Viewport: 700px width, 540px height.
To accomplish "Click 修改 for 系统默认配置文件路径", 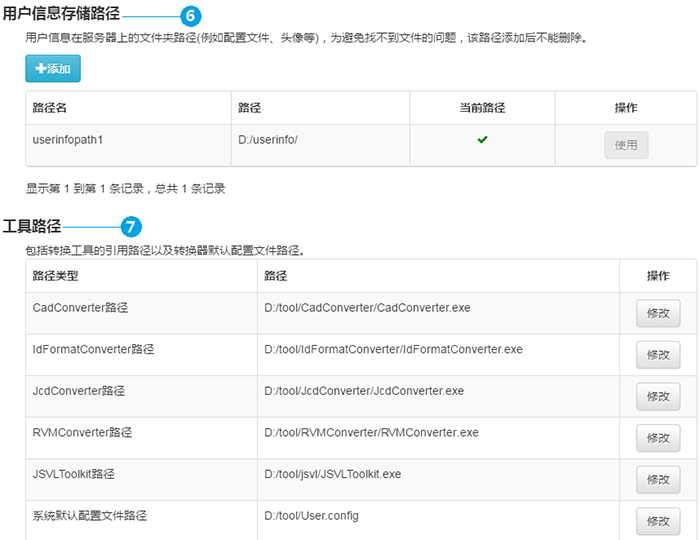I will coord(658,521).
